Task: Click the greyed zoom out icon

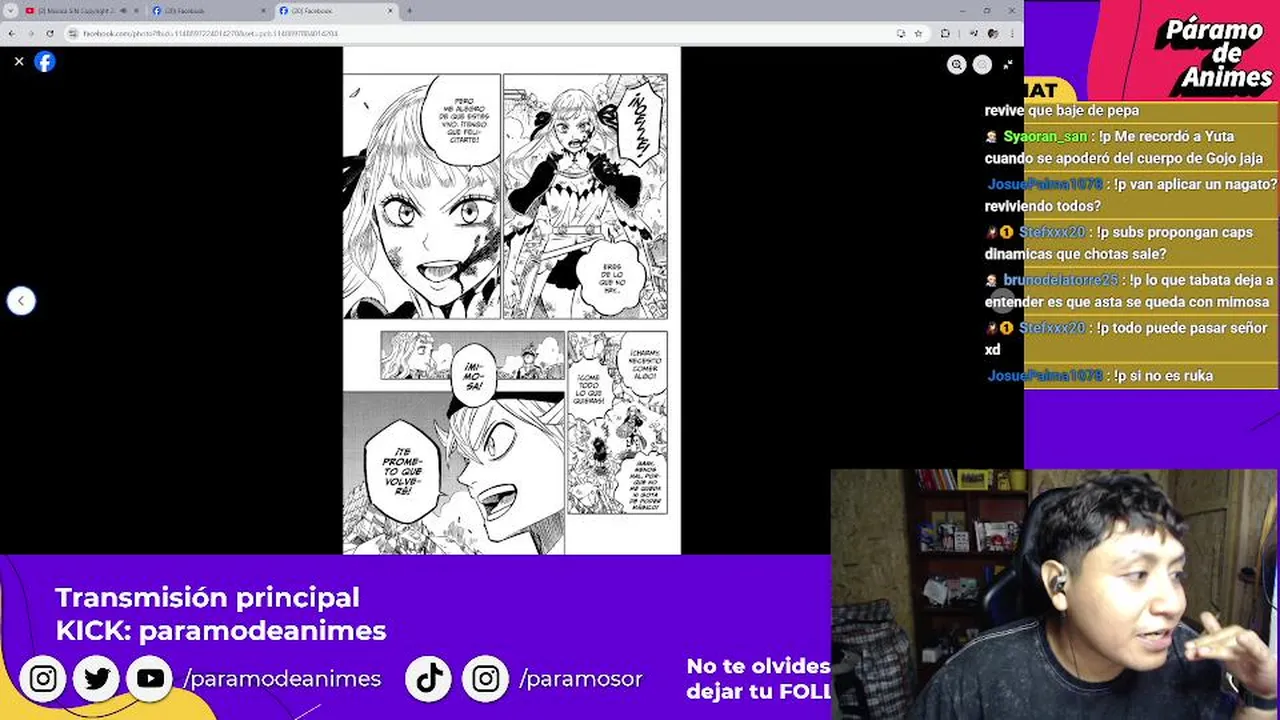Action: pos(982,64)
